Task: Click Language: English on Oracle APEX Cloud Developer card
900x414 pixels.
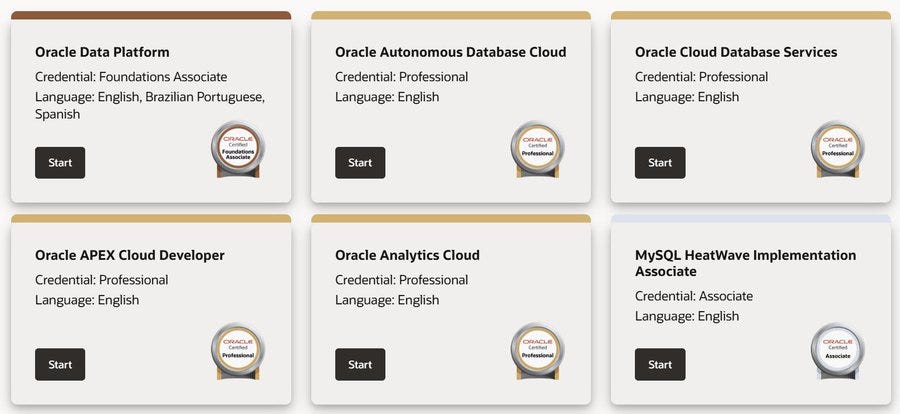Action: (87, 300)
